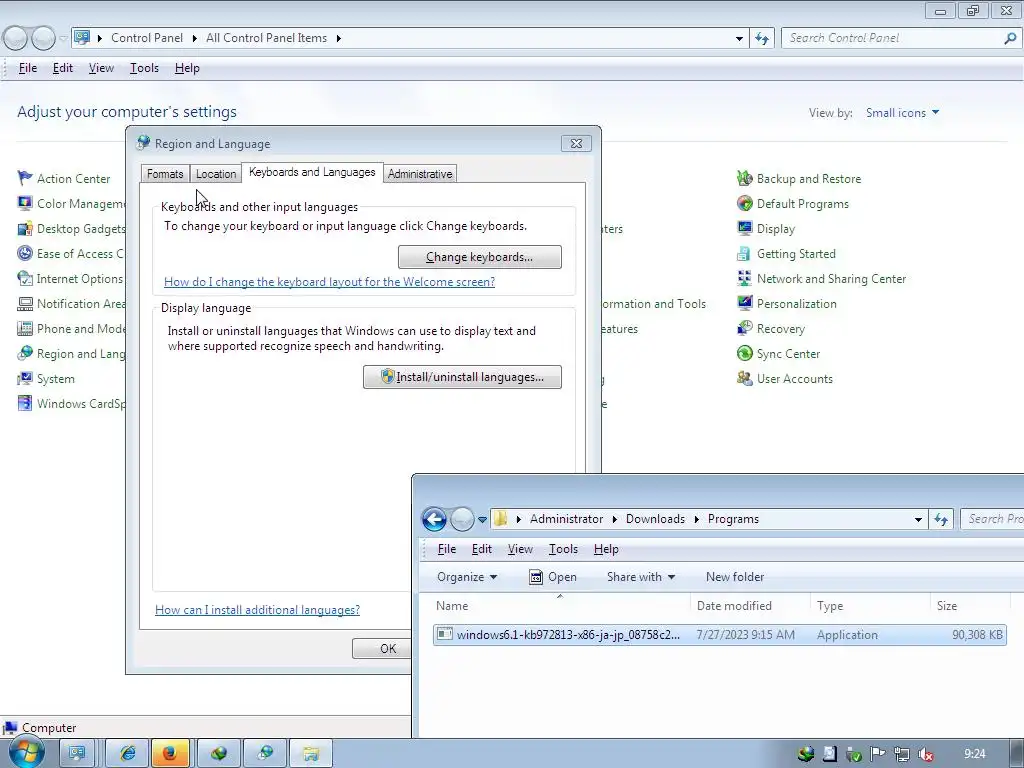Screen dimensions: 1024x768
Task: Open User Accounts icon
Action: 744,378
